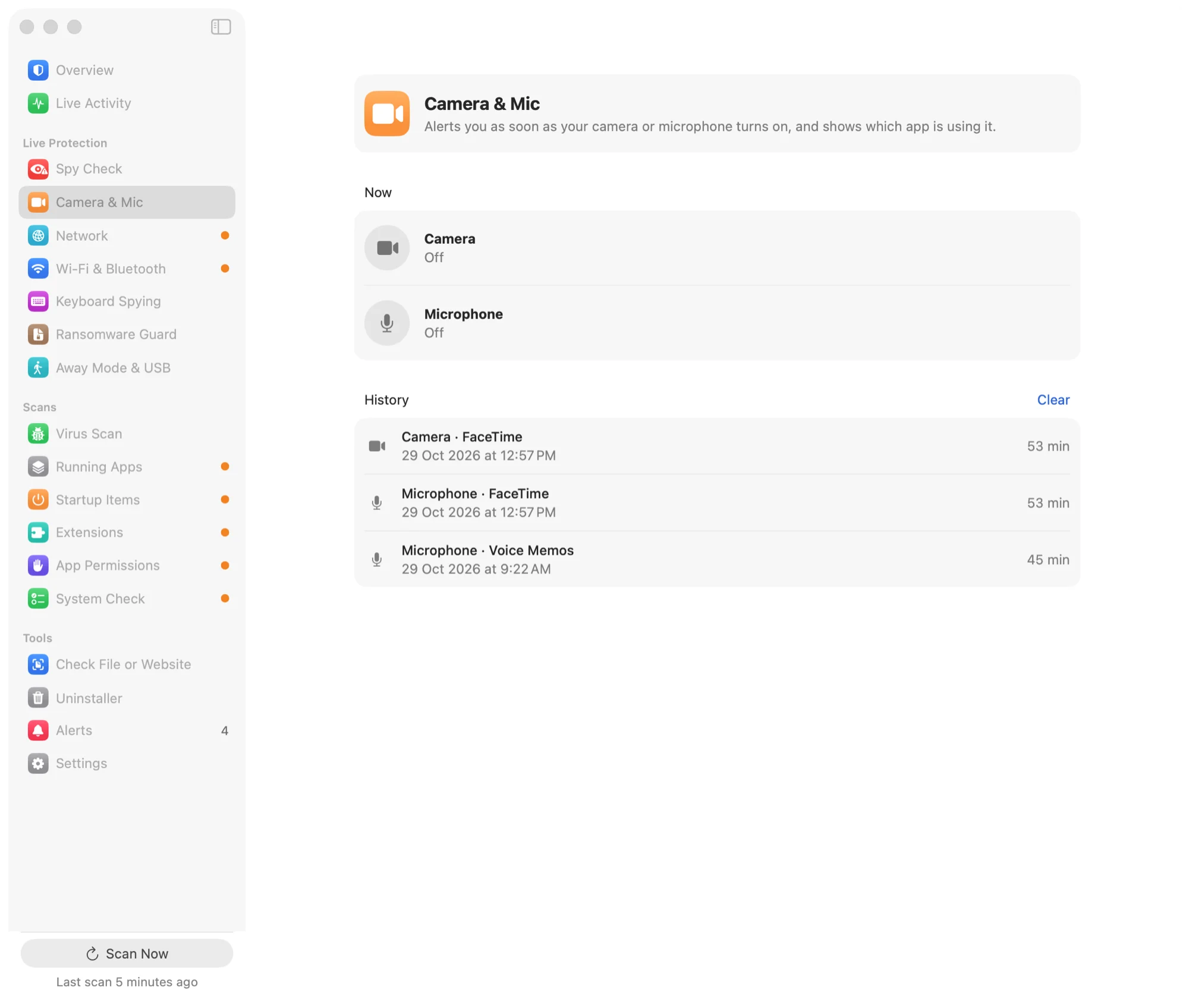
Task: Clear the camera and mic history
Action: pos(1053,400)
